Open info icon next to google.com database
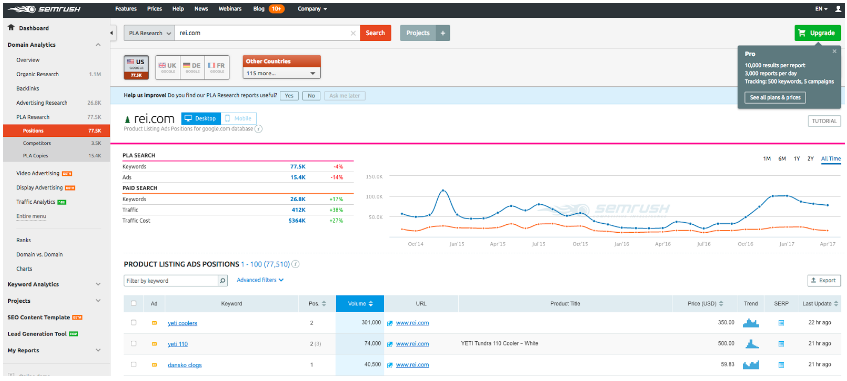The width and height of the screenshot is (847, 381). coord(259,129)
